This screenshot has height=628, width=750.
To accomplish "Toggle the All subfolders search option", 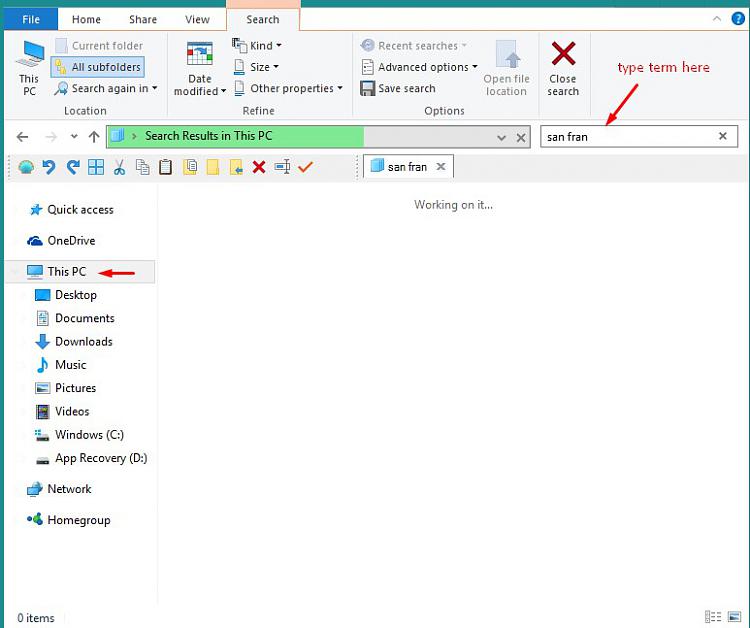I will click(98, 67).
